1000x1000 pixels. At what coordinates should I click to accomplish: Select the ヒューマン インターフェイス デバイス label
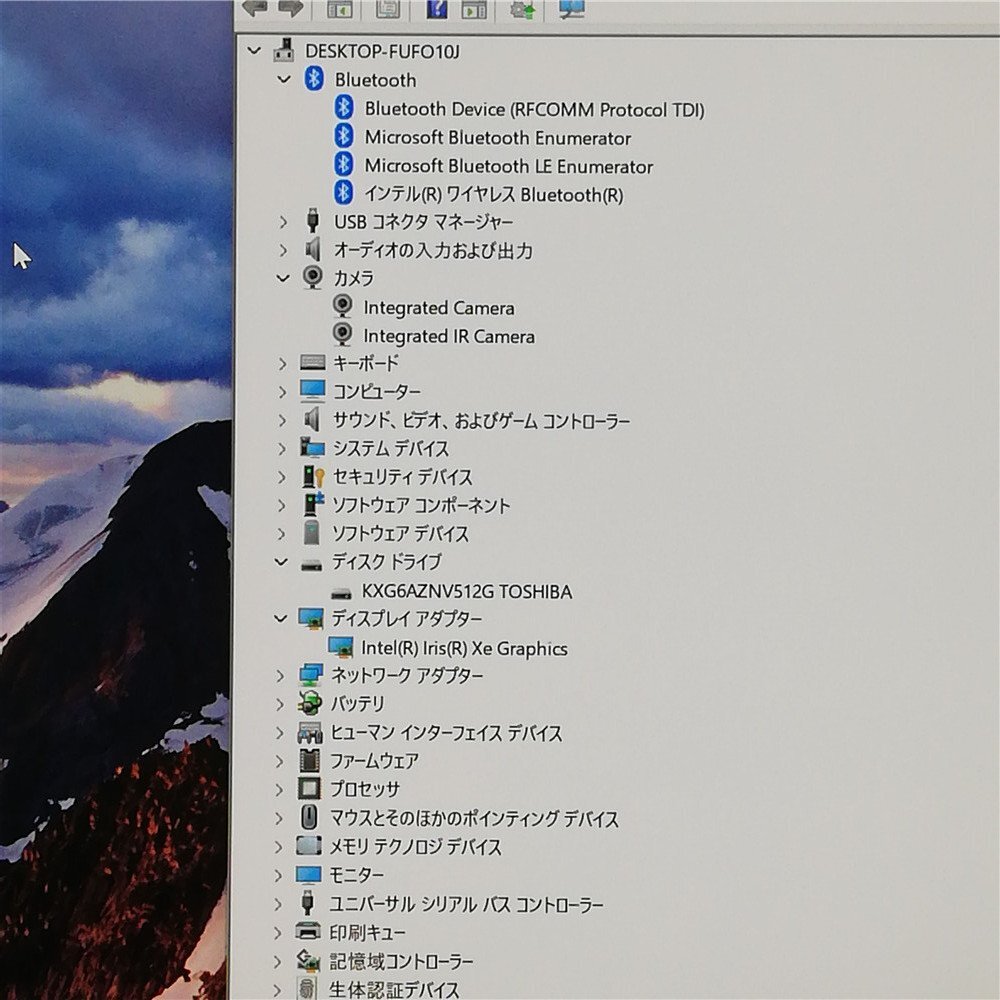446,733
